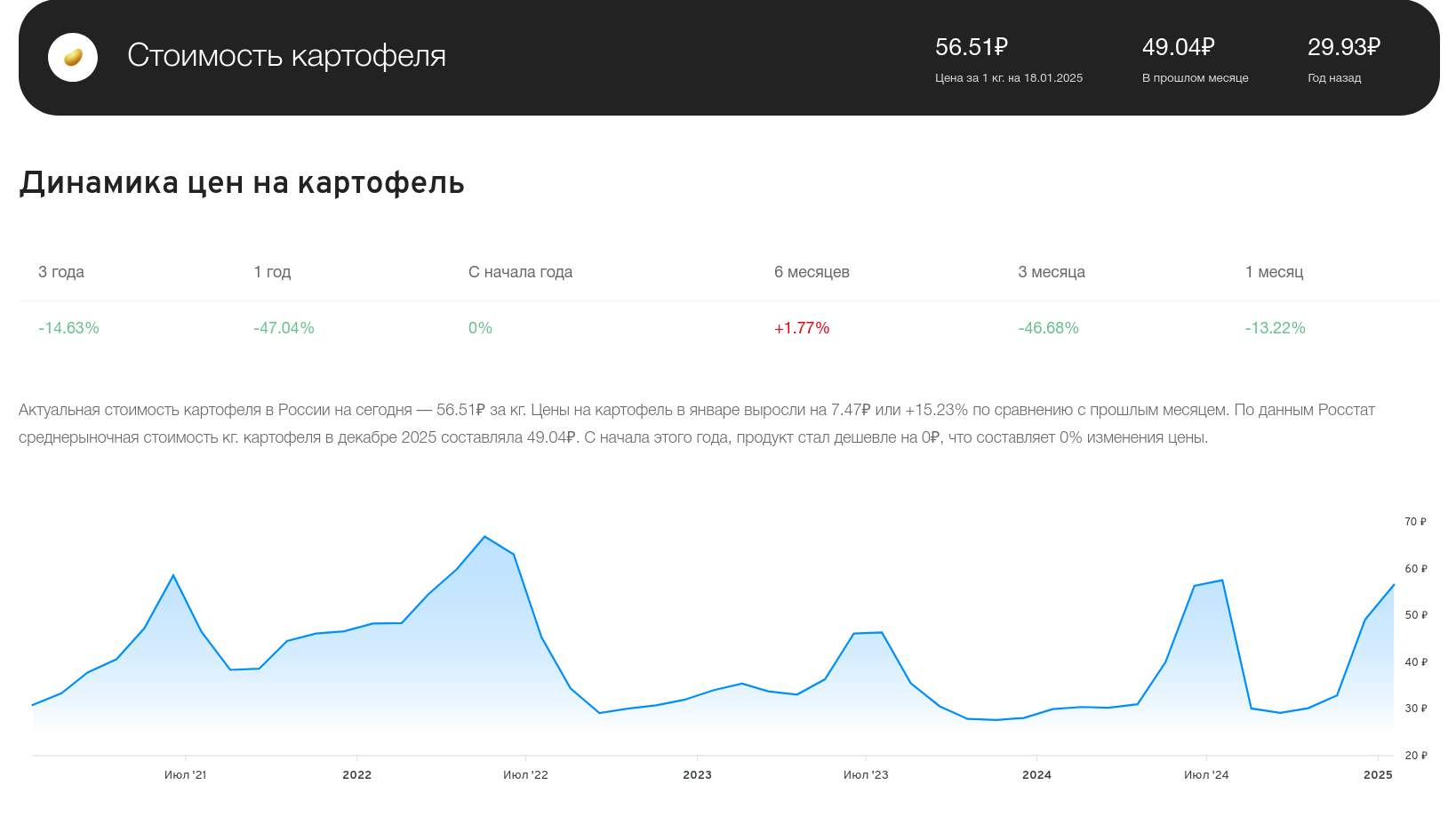Click the -14.63% three-year change value
The image size is (1456, 833).
pos(68,328)
